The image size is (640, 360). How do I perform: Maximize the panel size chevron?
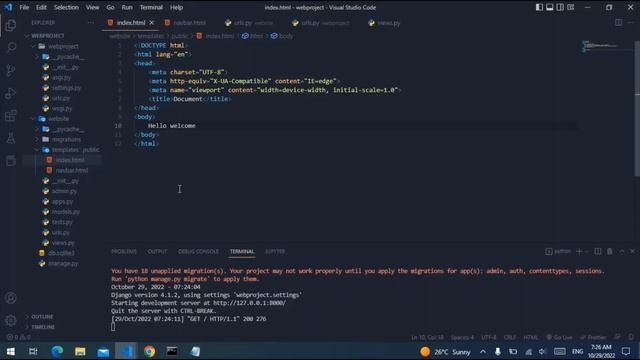[622, 251]
